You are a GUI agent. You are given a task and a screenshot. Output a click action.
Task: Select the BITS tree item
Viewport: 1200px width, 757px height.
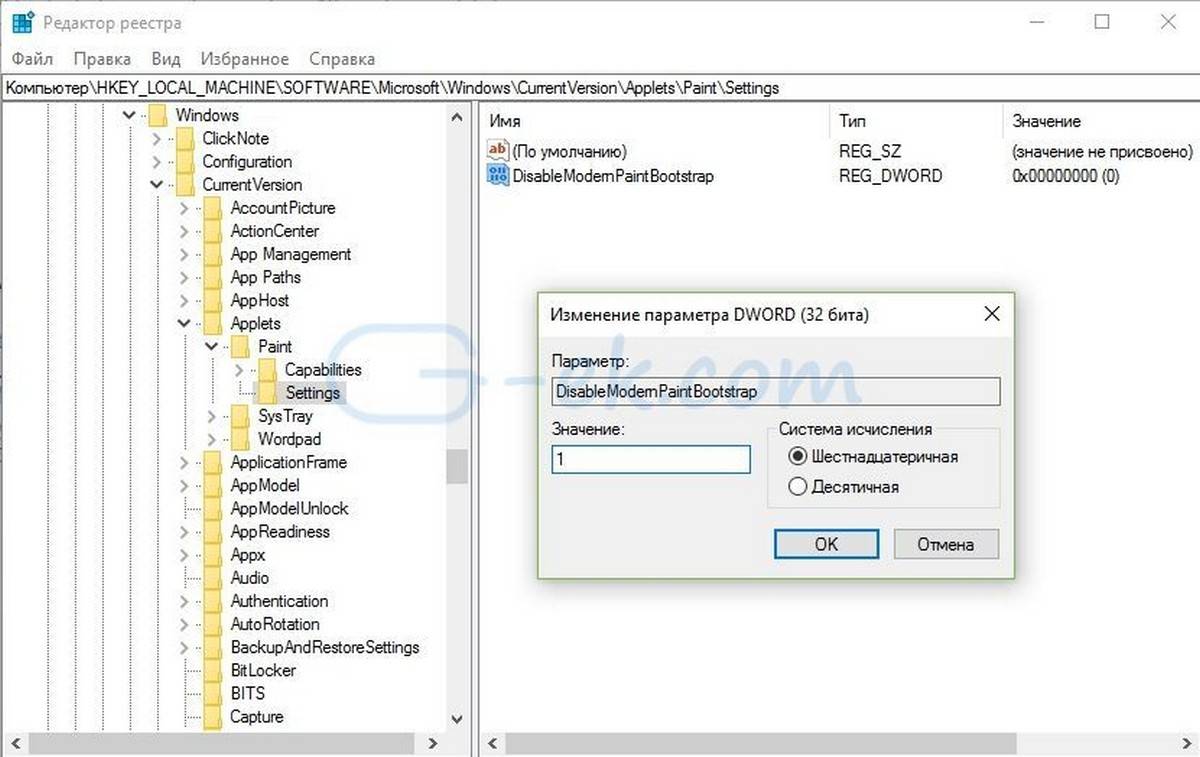[x=247, y=693]
